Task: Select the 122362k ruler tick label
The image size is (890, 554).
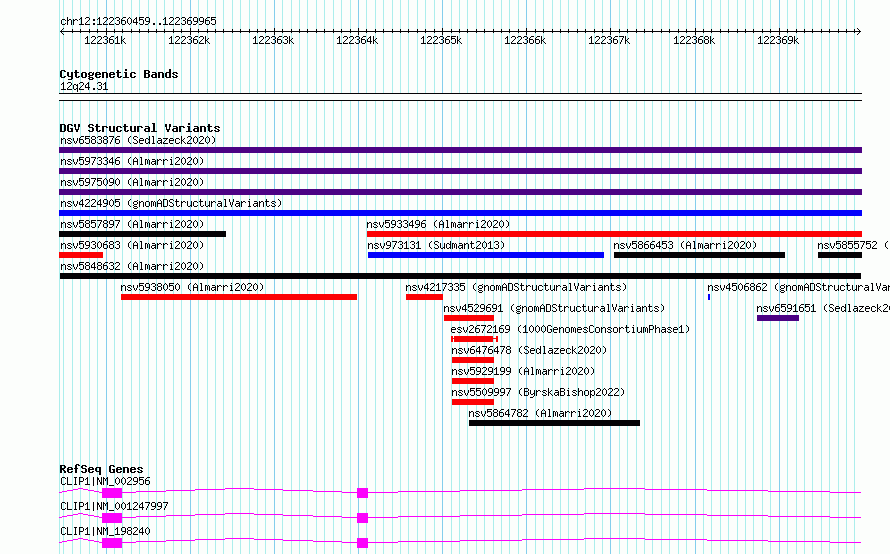Action: tap(189, 40)
